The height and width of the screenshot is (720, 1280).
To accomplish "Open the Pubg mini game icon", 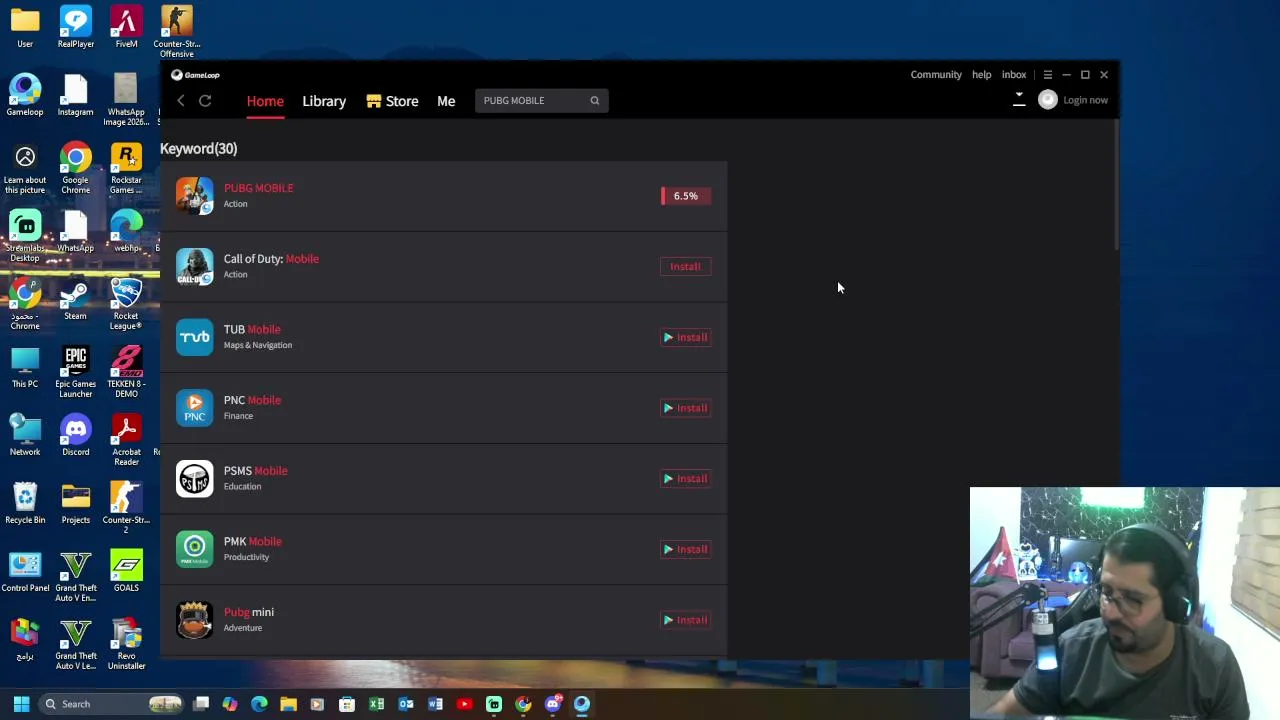I will tap(194, 620).
